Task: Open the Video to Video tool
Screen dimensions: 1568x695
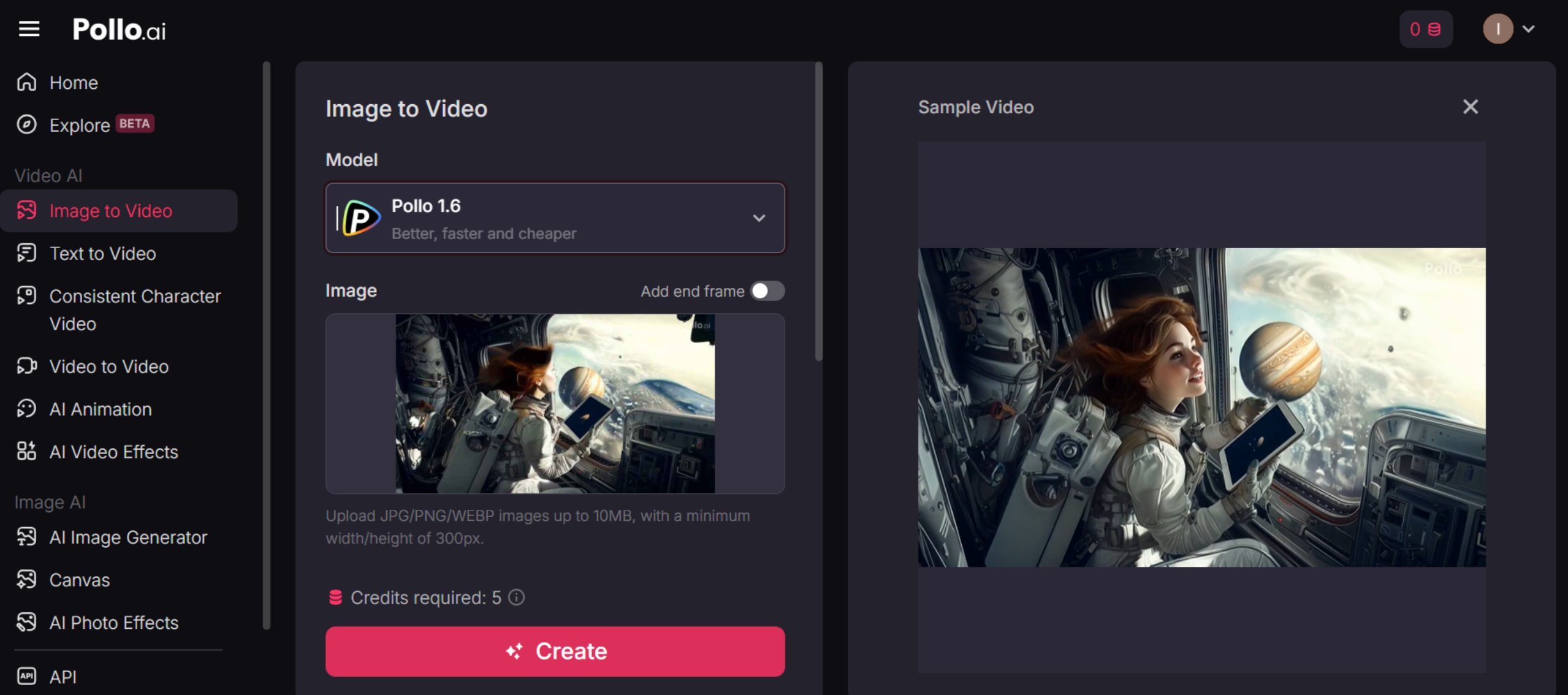Action: pyautogui.click(x=108, y=366)
